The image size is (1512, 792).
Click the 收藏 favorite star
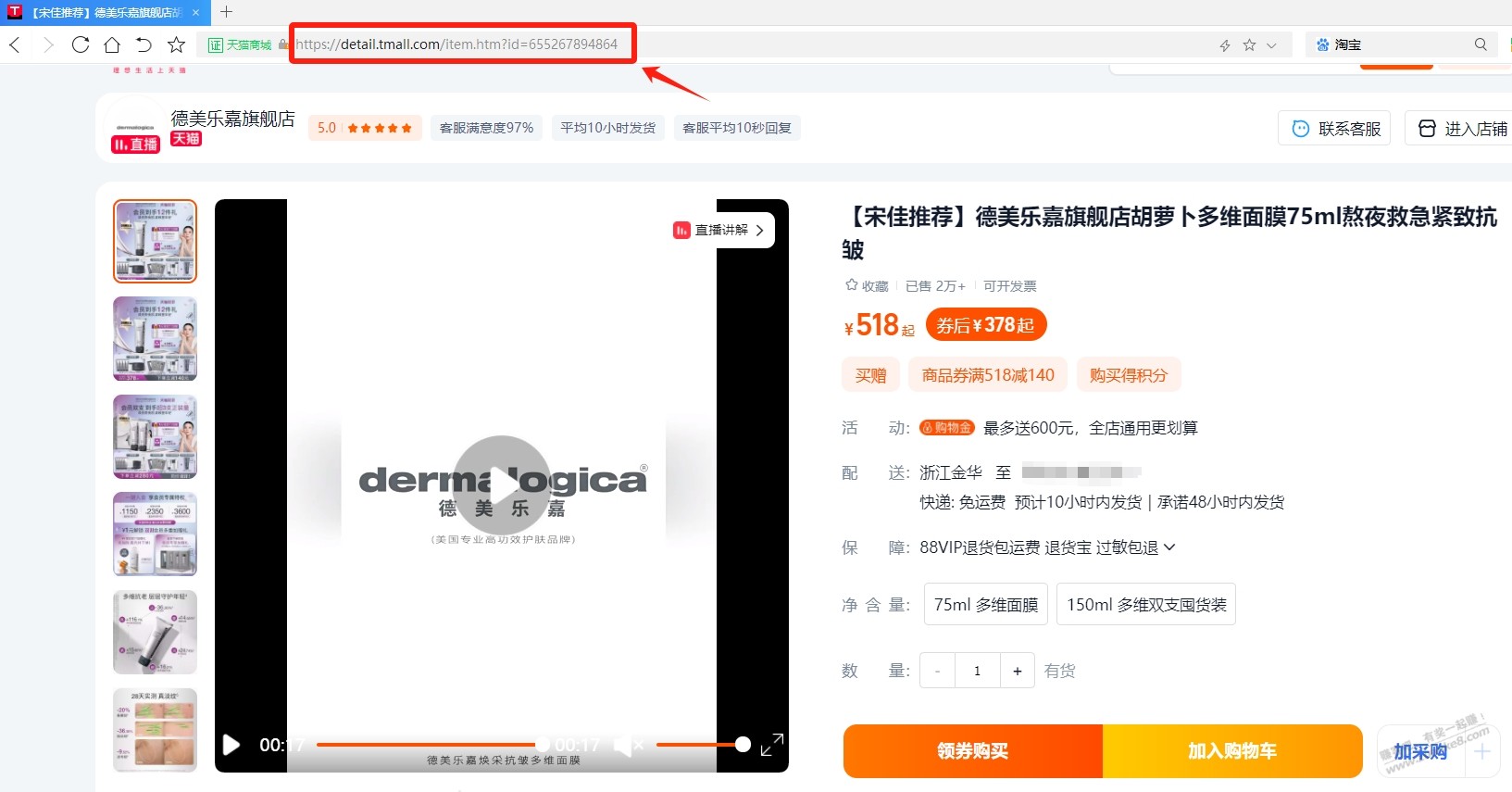867,286
